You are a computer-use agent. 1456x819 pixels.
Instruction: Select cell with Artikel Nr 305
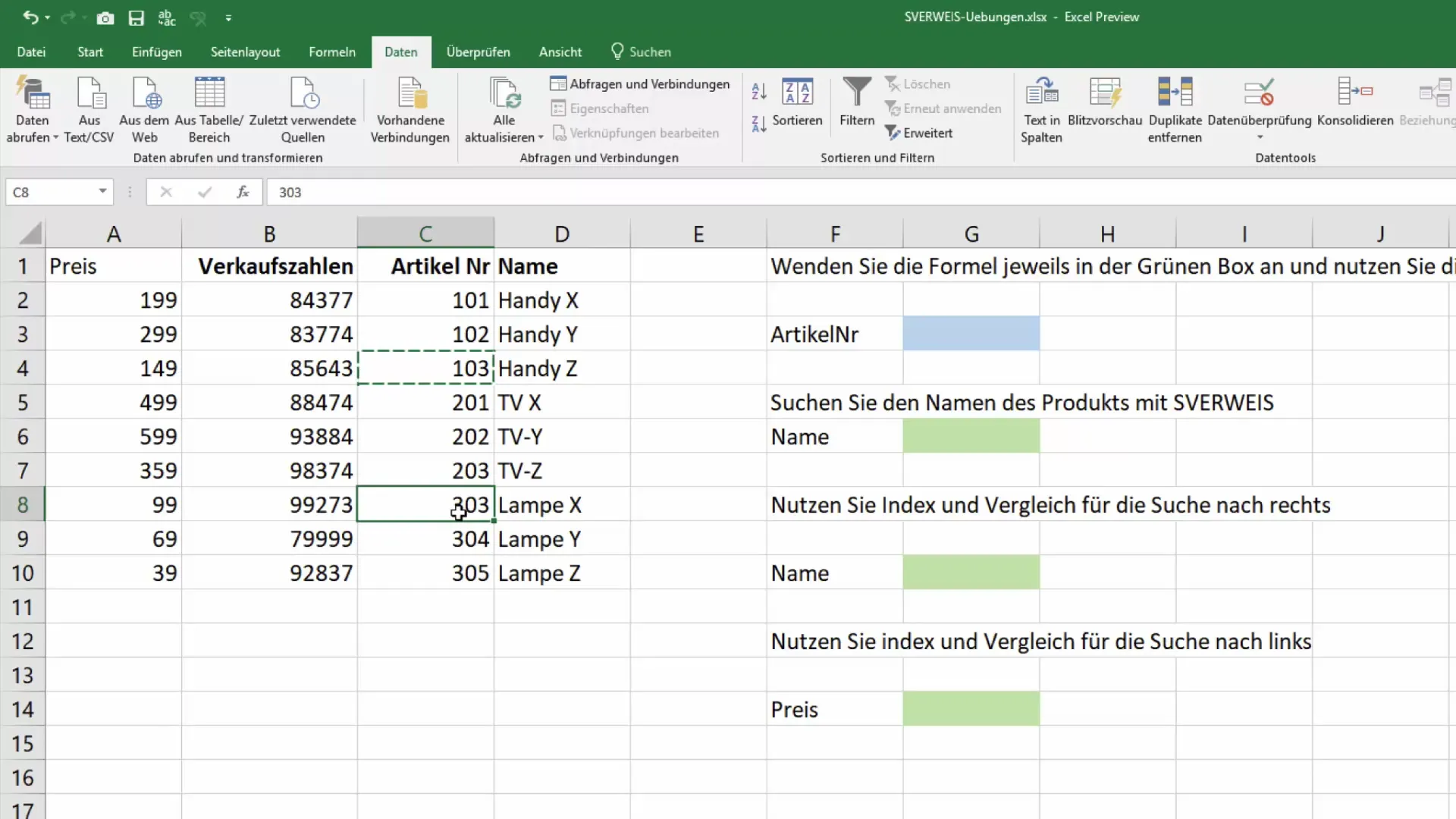tap(425, 573)
